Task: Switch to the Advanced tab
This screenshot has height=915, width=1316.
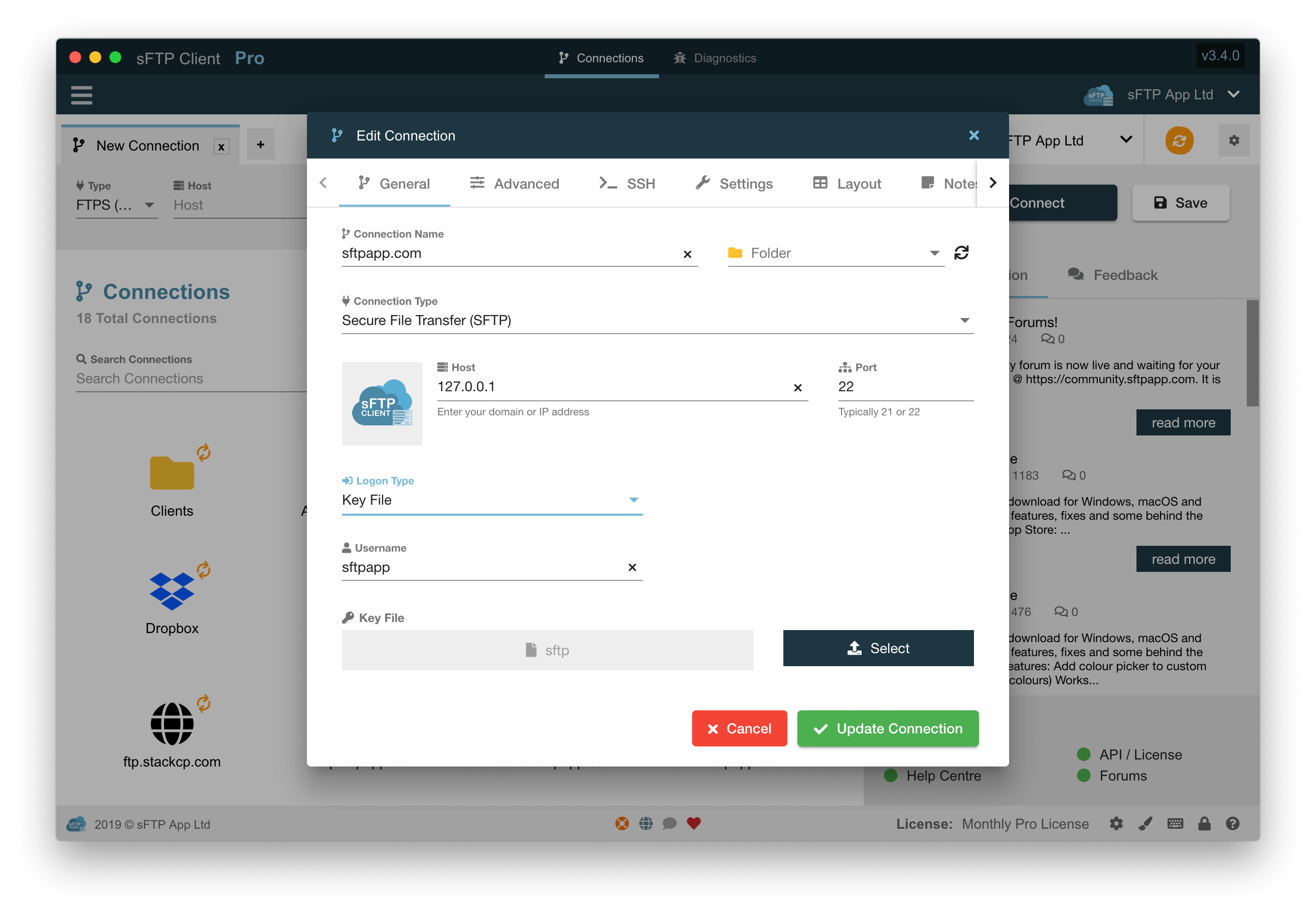Action: coord(514,184)
